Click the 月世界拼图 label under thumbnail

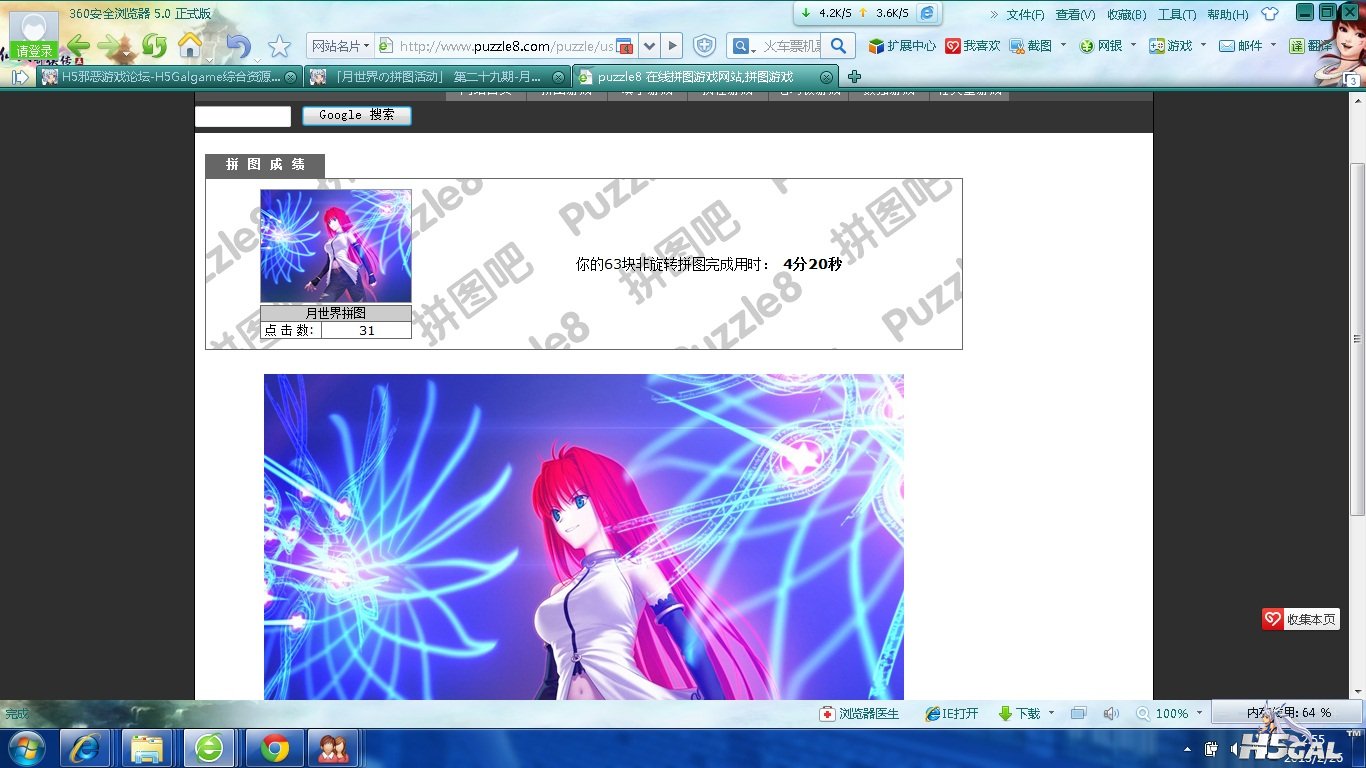pyautogui.click(x=336, y=313)
